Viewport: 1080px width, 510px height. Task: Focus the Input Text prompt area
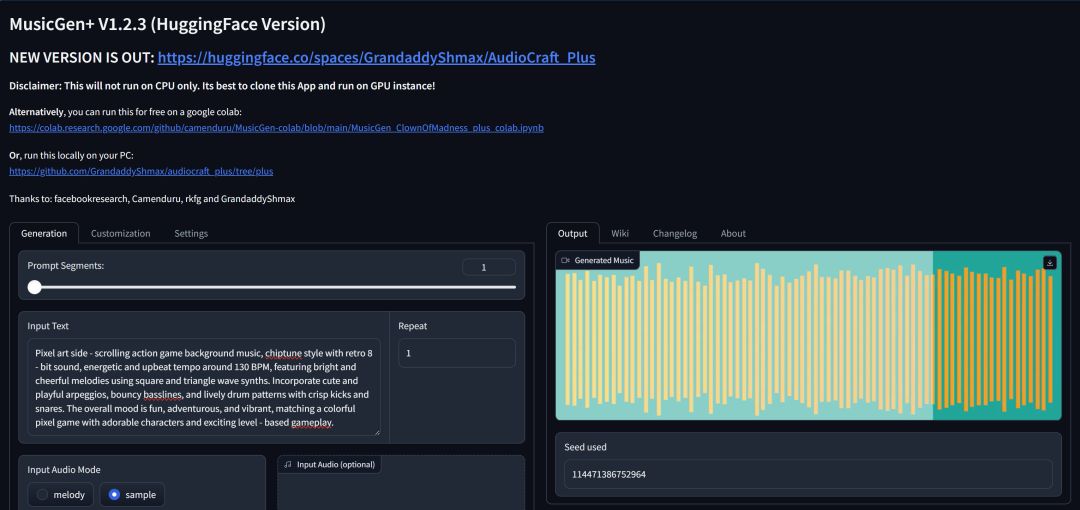(x=204, y=387)
